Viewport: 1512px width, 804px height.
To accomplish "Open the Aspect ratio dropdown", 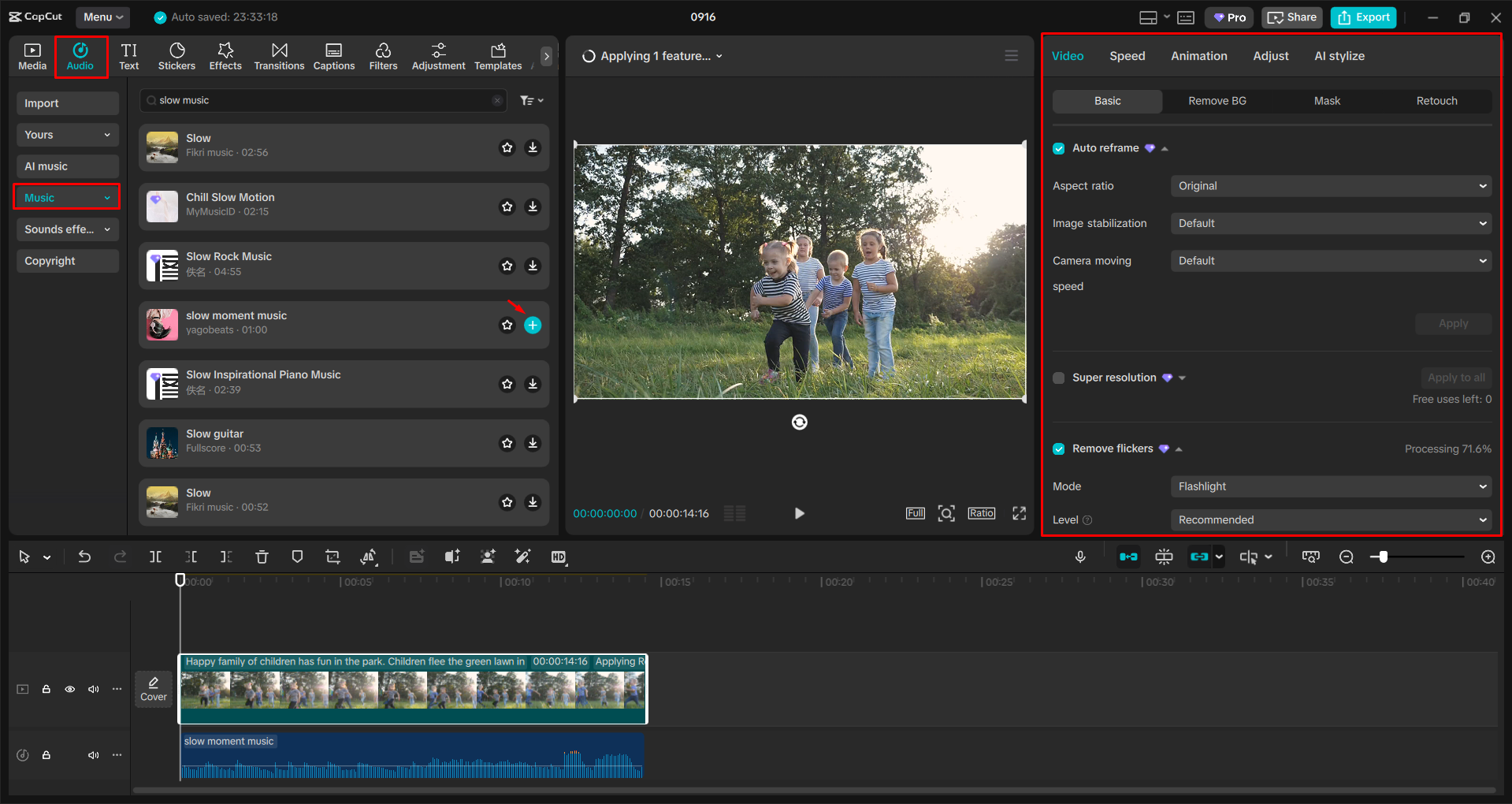I will tap(1330, 186).
